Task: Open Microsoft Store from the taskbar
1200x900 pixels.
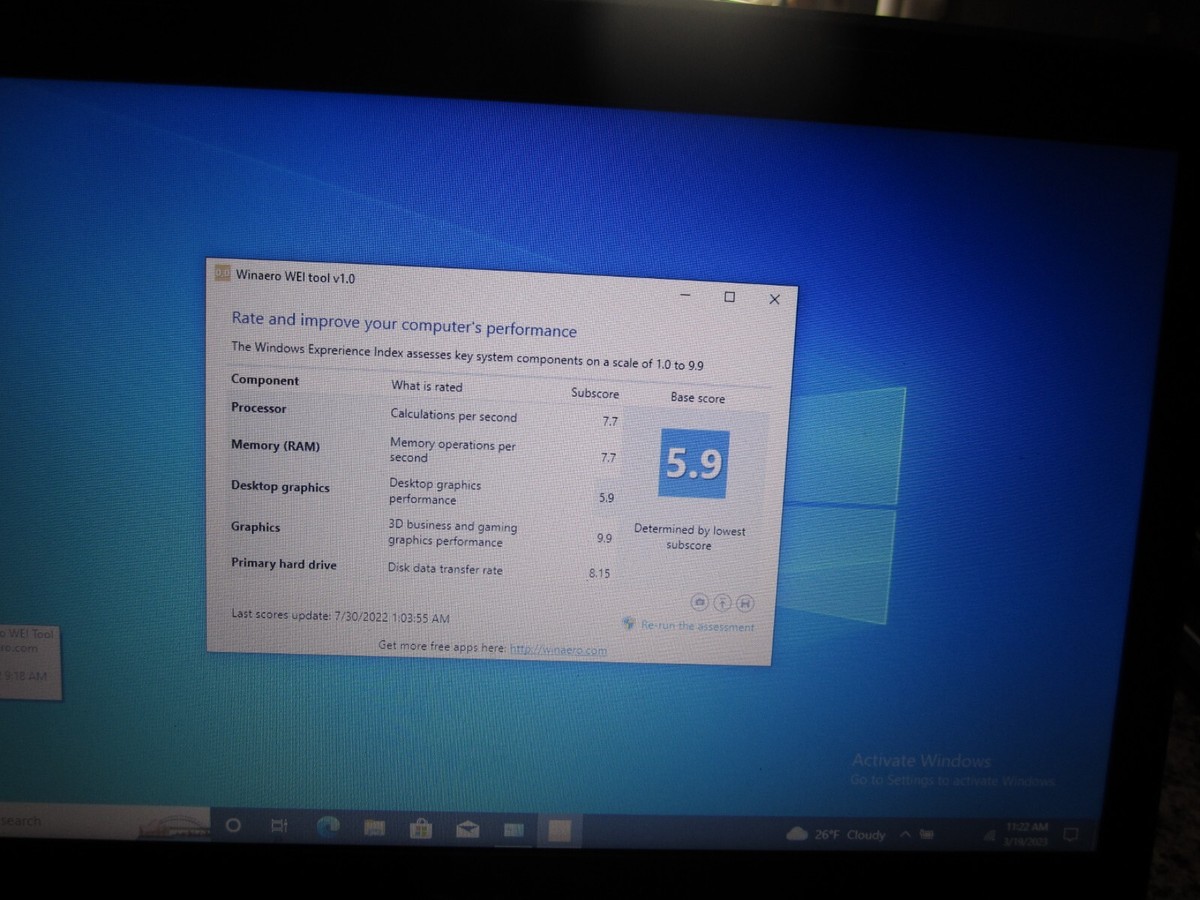Action: pyautogui.click(x=420, y=829)
